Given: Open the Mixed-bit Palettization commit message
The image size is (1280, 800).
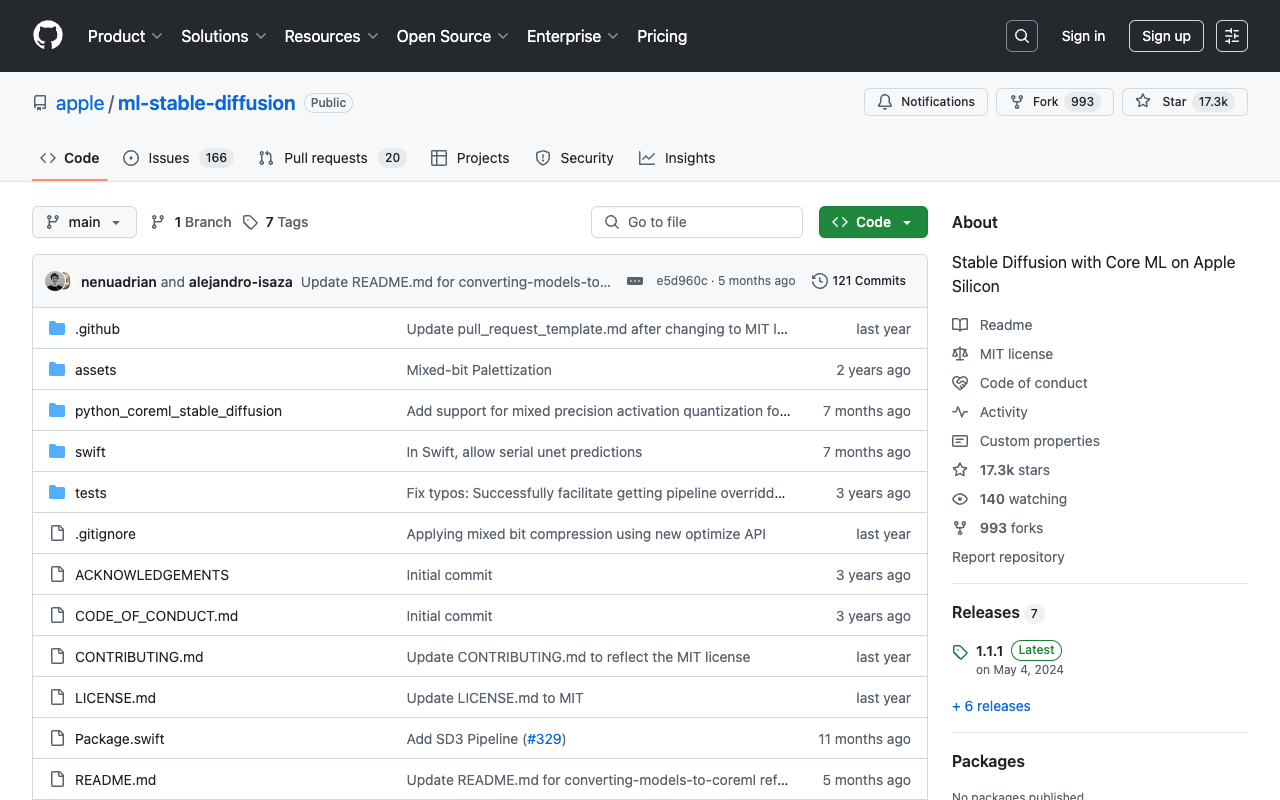Looking at the screenshot, I should click(x=479, y=370).
